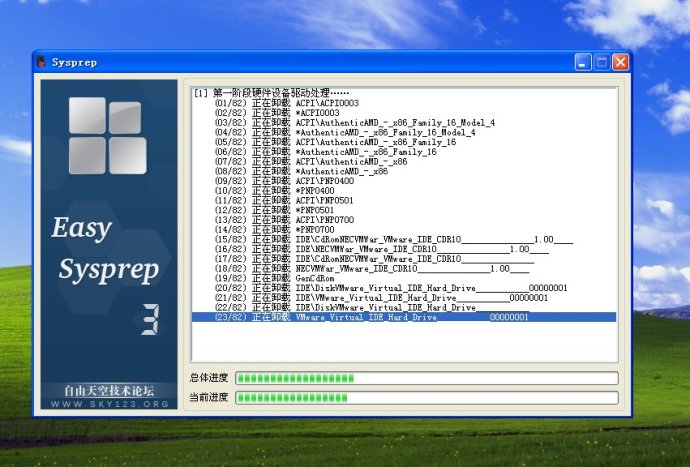Select row (13/82) ACPI\PNP0700
The width and height of the screenshot is (690, 467).
pos(404,220)
